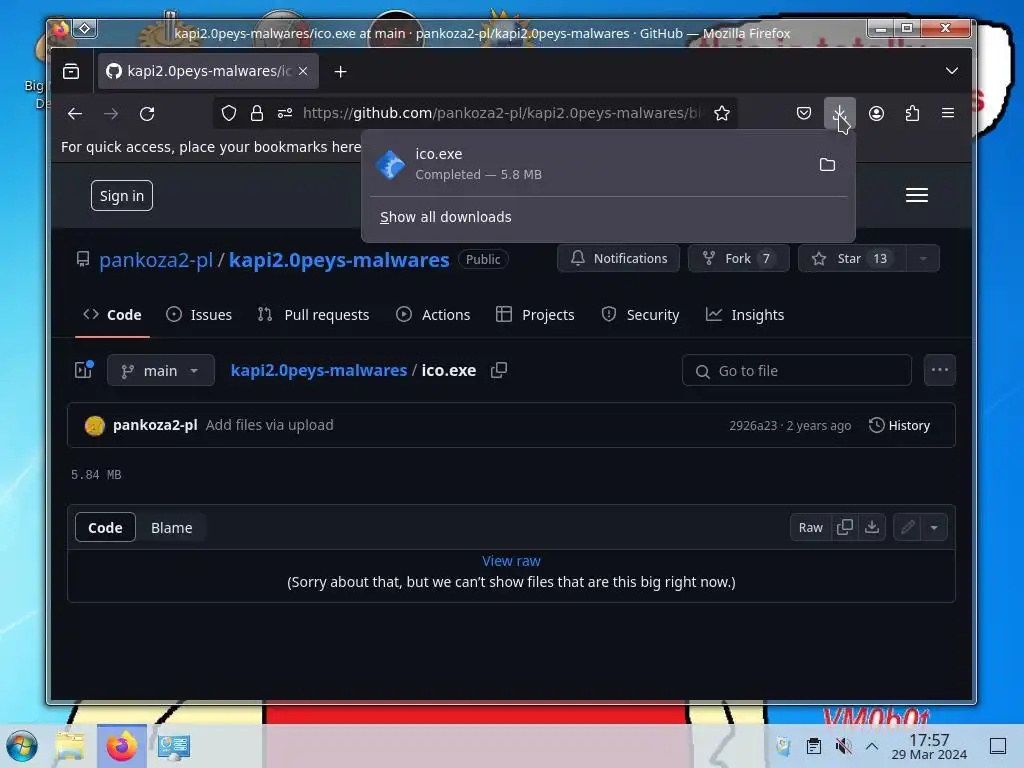Star the repository
Viewport: 1024px width, 768px height.
point(852,259)
